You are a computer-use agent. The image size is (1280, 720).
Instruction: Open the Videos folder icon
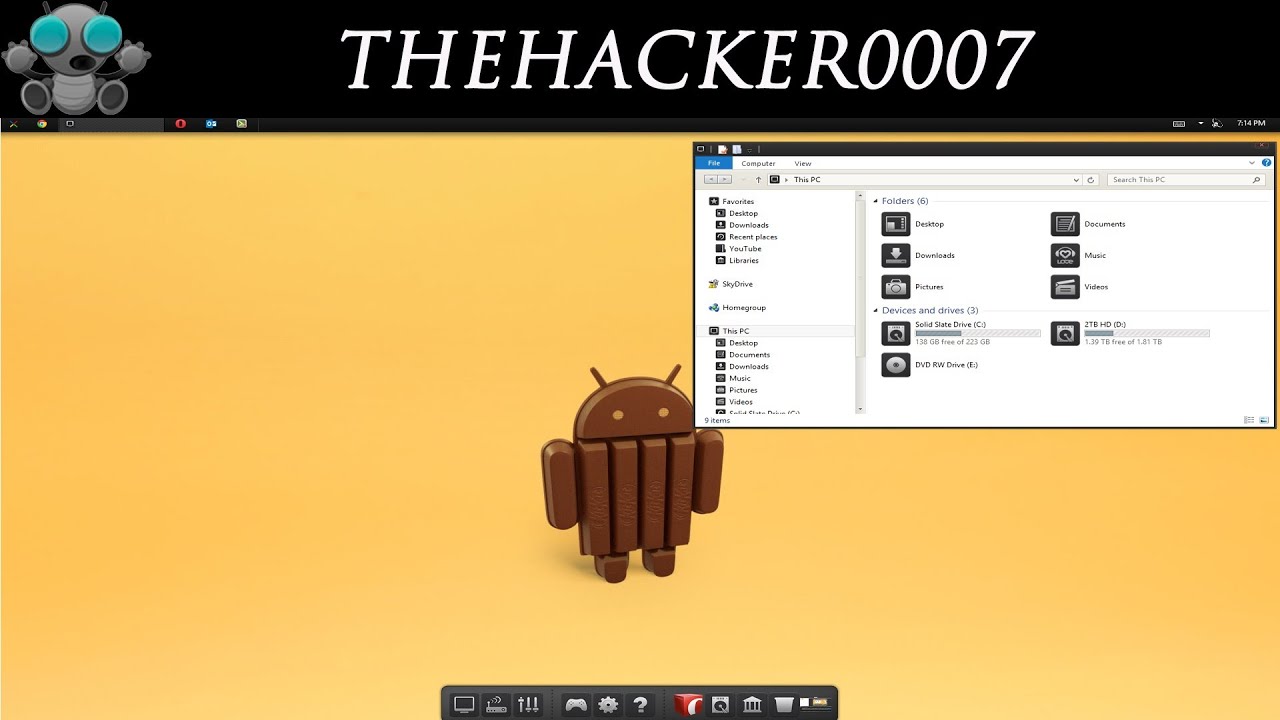pos(1065,286)
